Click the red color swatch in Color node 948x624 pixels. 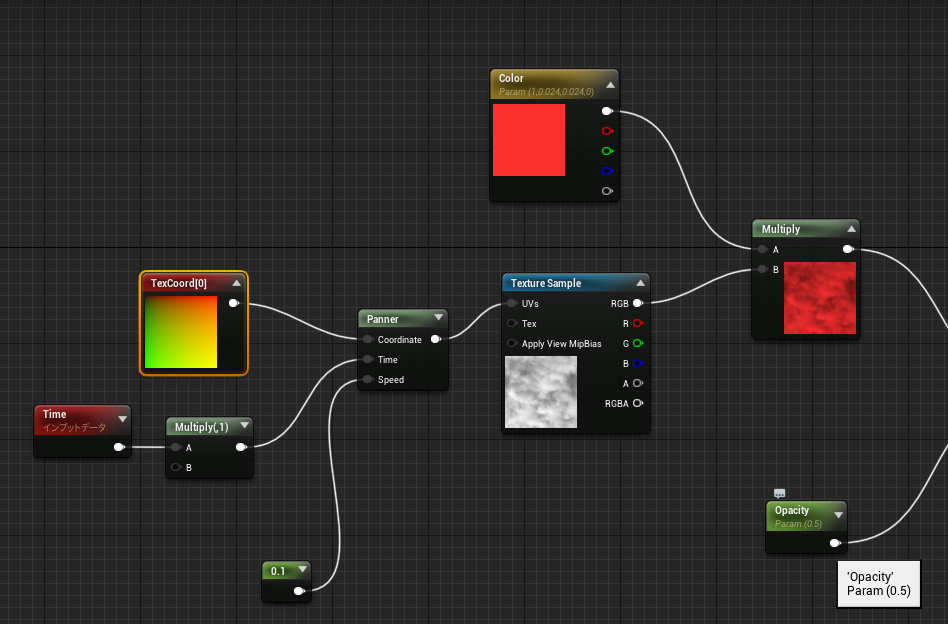click(x=529, y=140)
